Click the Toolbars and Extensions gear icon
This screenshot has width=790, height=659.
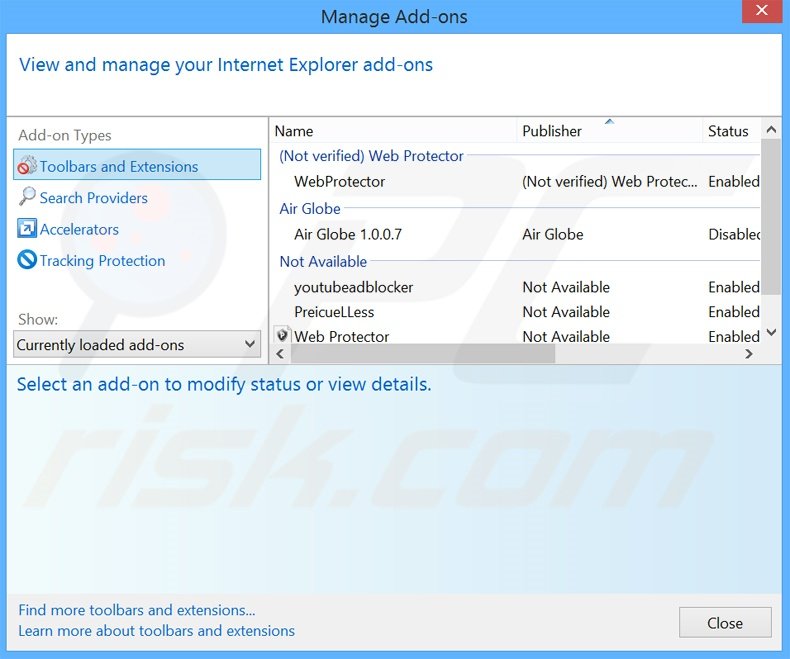click(x=27, y=166)
